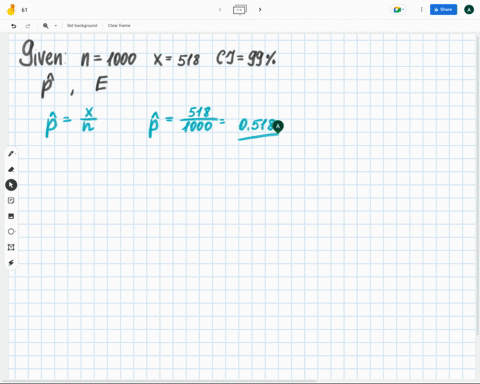Open the zoom level dropdown arrow
The height and width of the screenshot is (384, 480).
[x=56, y=26]
